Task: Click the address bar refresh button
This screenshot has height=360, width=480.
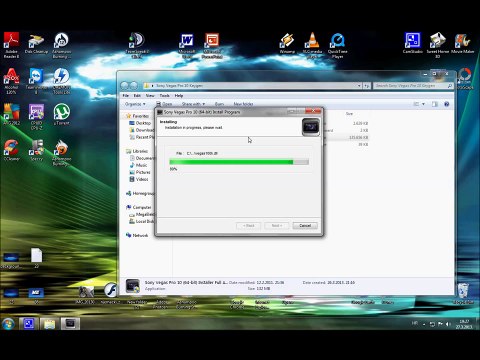Action: tap(367, 86)
